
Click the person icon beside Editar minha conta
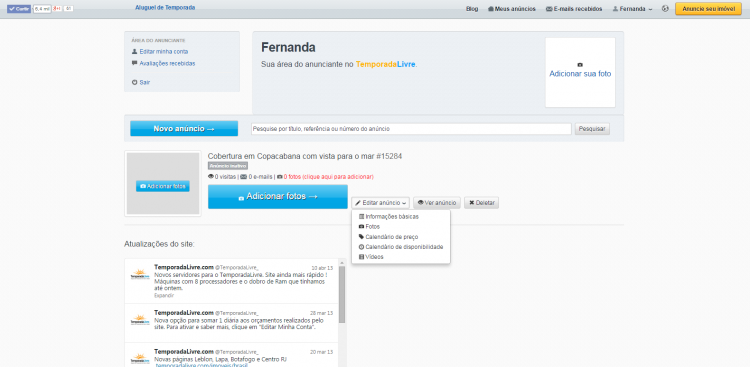point(134,51)
